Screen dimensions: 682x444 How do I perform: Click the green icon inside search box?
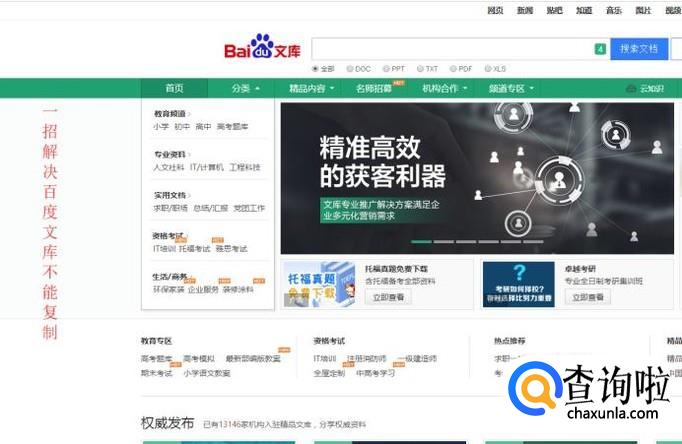coord(600,49)
